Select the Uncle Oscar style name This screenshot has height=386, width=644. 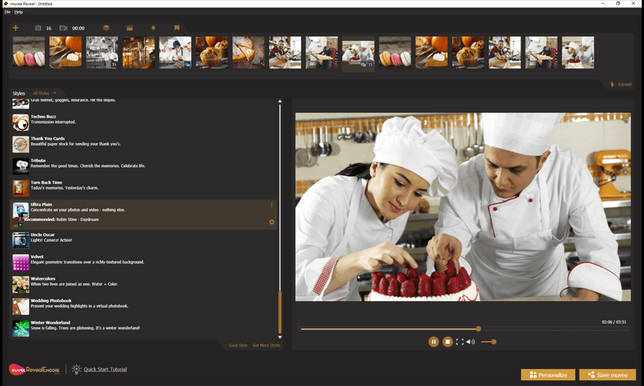coord(43,235)
